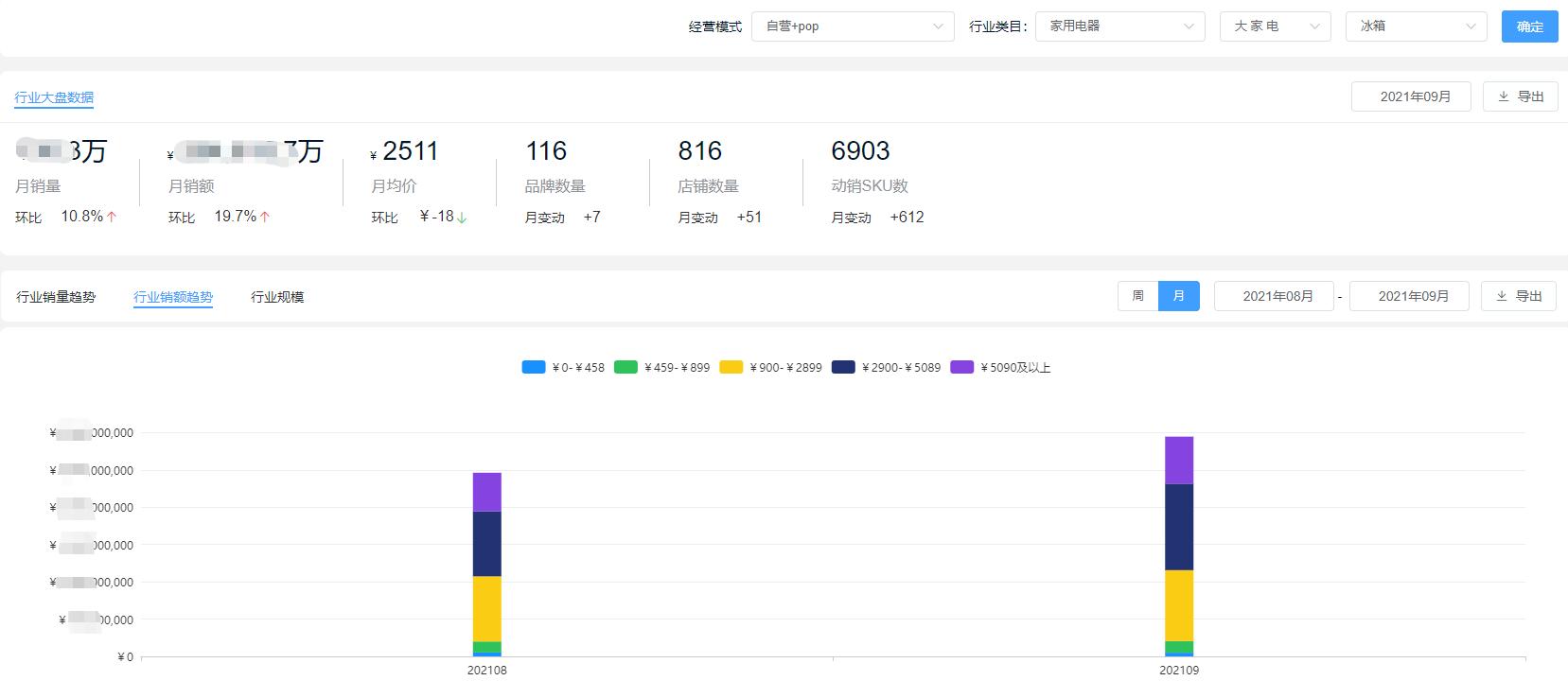Click the 202108 x-axis label

(486, 671)
